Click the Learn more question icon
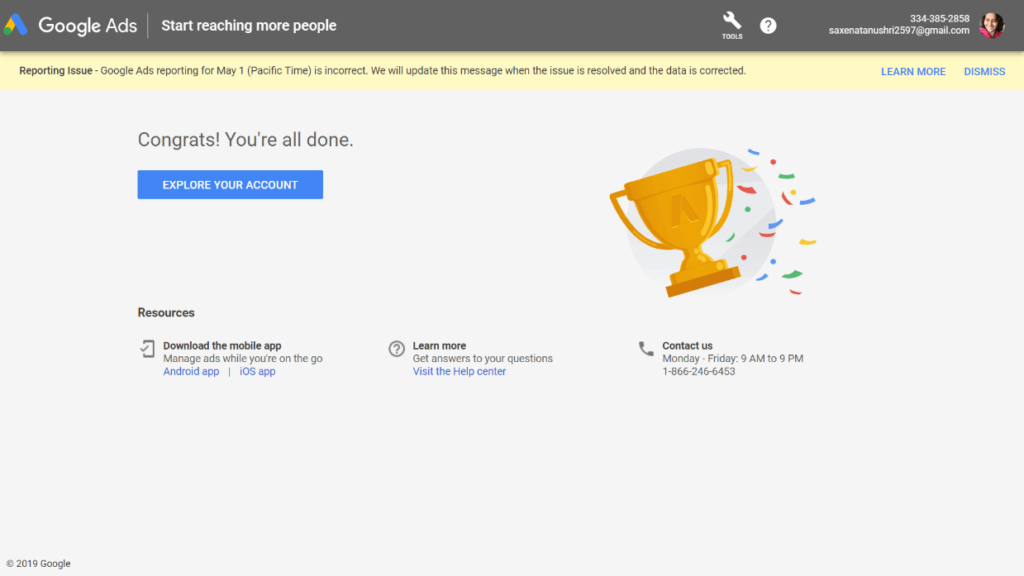Screen dimensions: 1024x576 point(396,349)
